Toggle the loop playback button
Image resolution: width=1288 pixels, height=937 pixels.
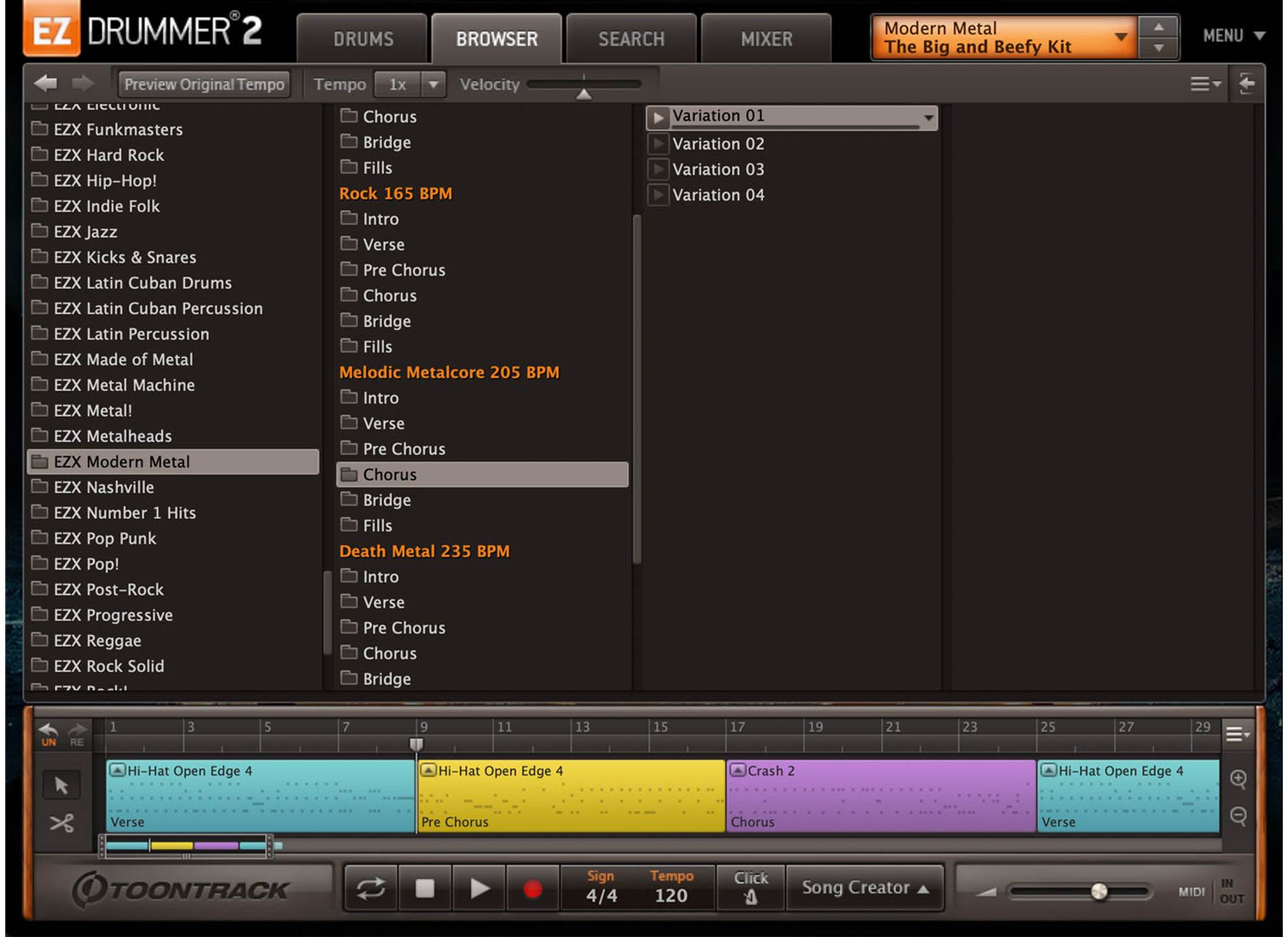pyautogui.click(x=371, y=888)
